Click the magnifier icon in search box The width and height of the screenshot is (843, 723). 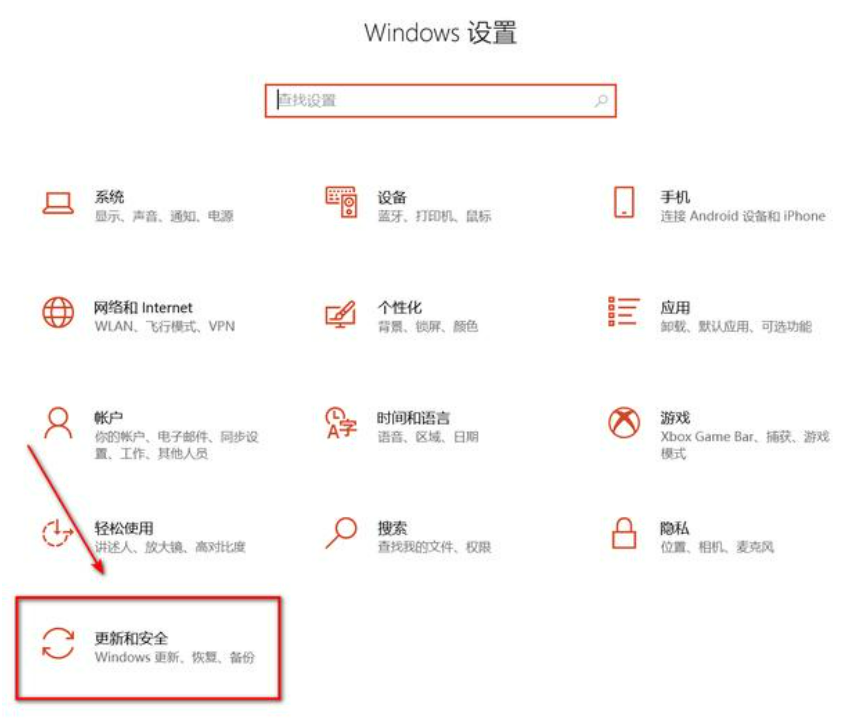[601, 101]
